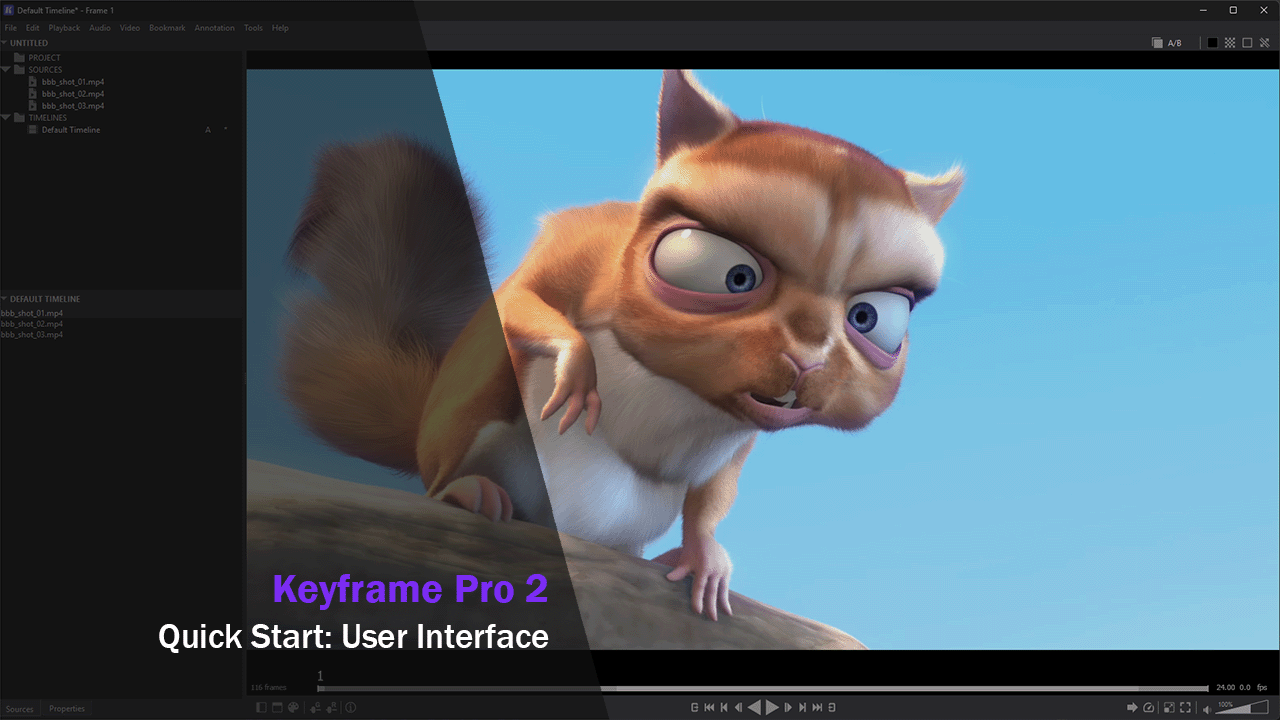This screenshot has width=1280, height=720.
Task: Open the Playback menu
Action: pyautogui.click(x=64, y=28)
